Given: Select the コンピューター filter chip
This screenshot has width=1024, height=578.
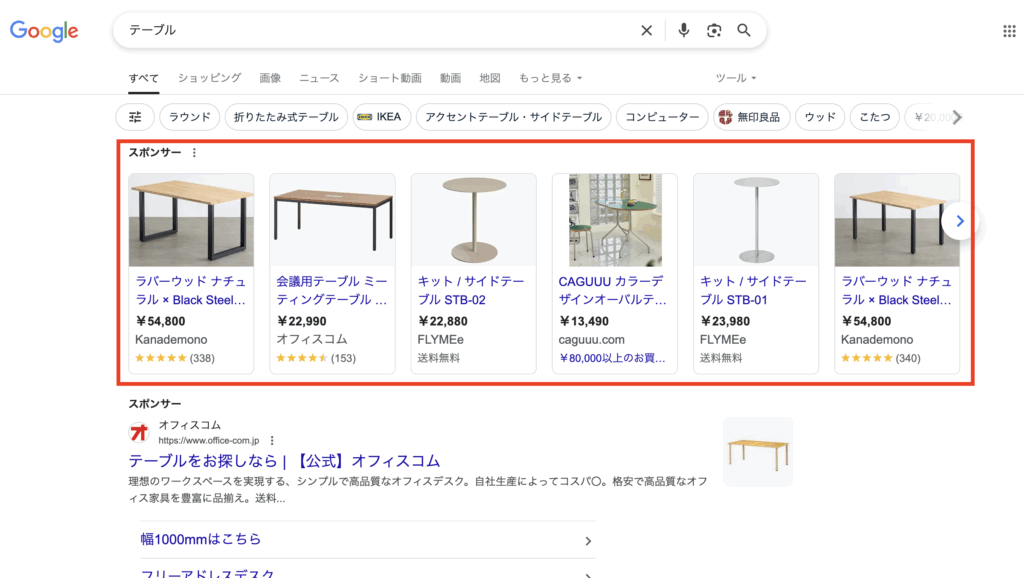Looking at the screenshot, I should [x=662, y=117].
